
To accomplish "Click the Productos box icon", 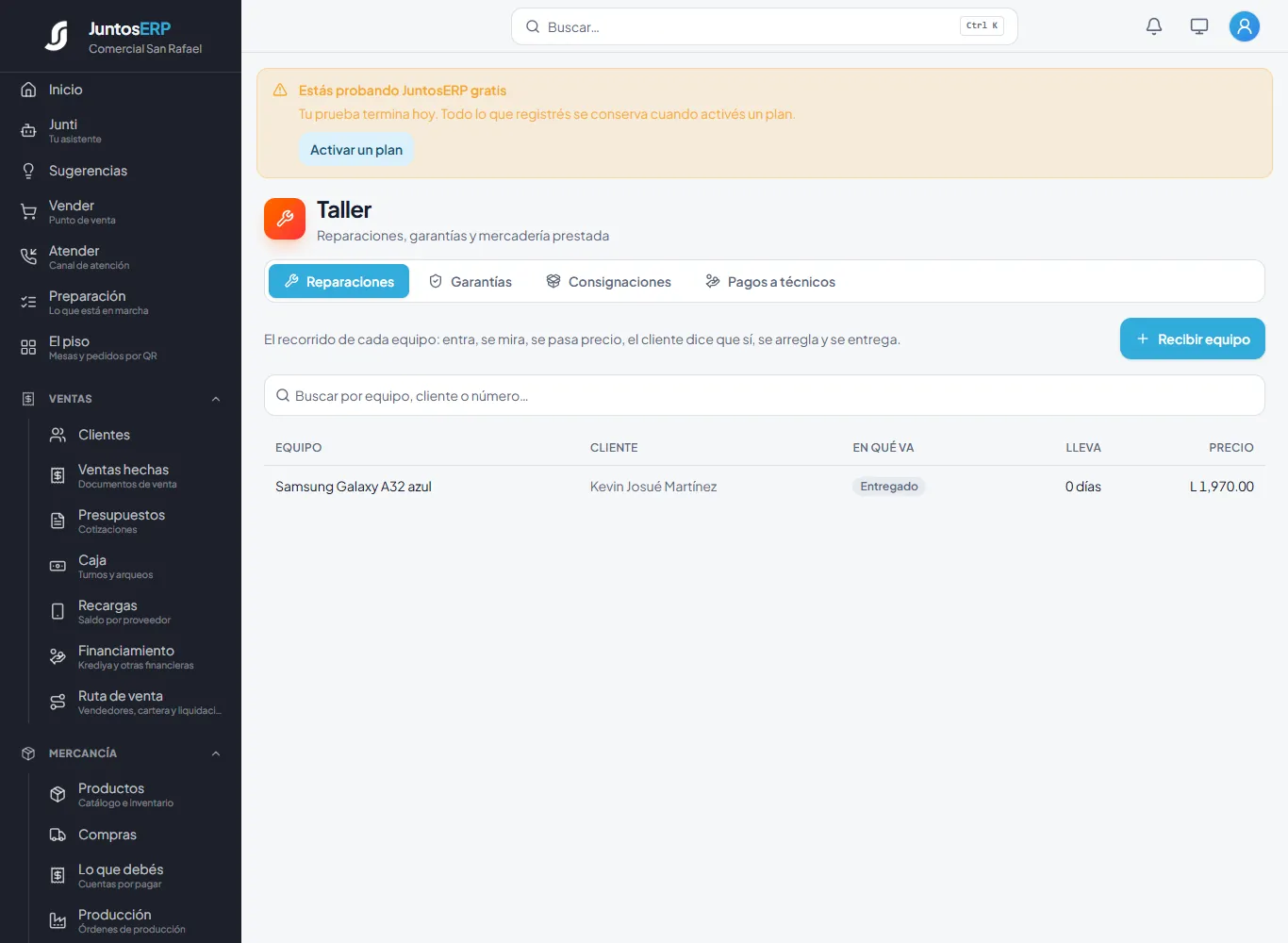I will click(58, 795).
